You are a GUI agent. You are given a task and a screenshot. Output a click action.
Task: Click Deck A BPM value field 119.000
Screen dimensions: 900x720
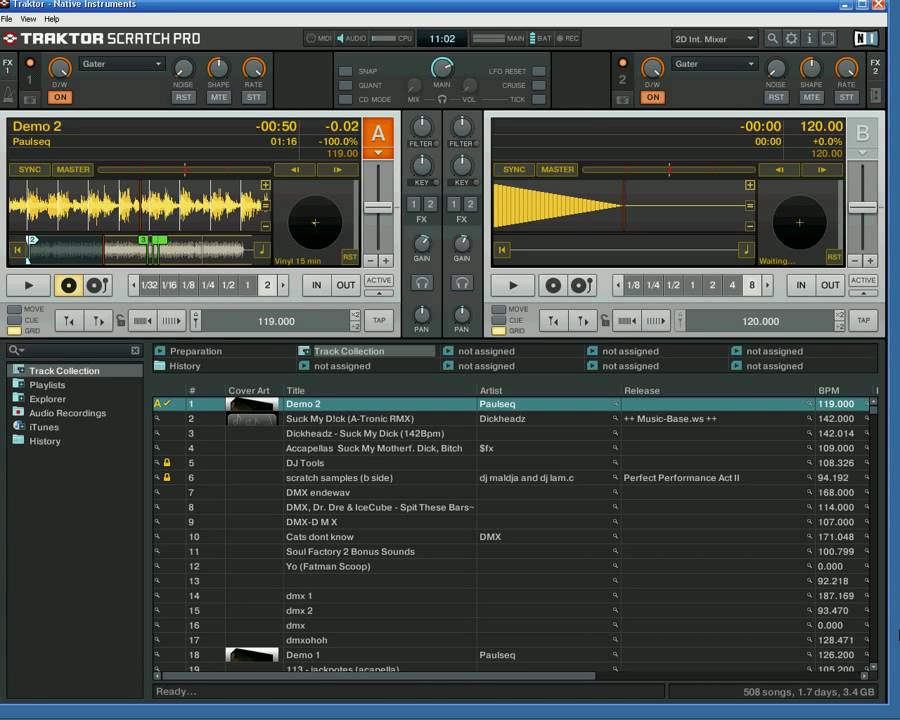click(276, 322)
